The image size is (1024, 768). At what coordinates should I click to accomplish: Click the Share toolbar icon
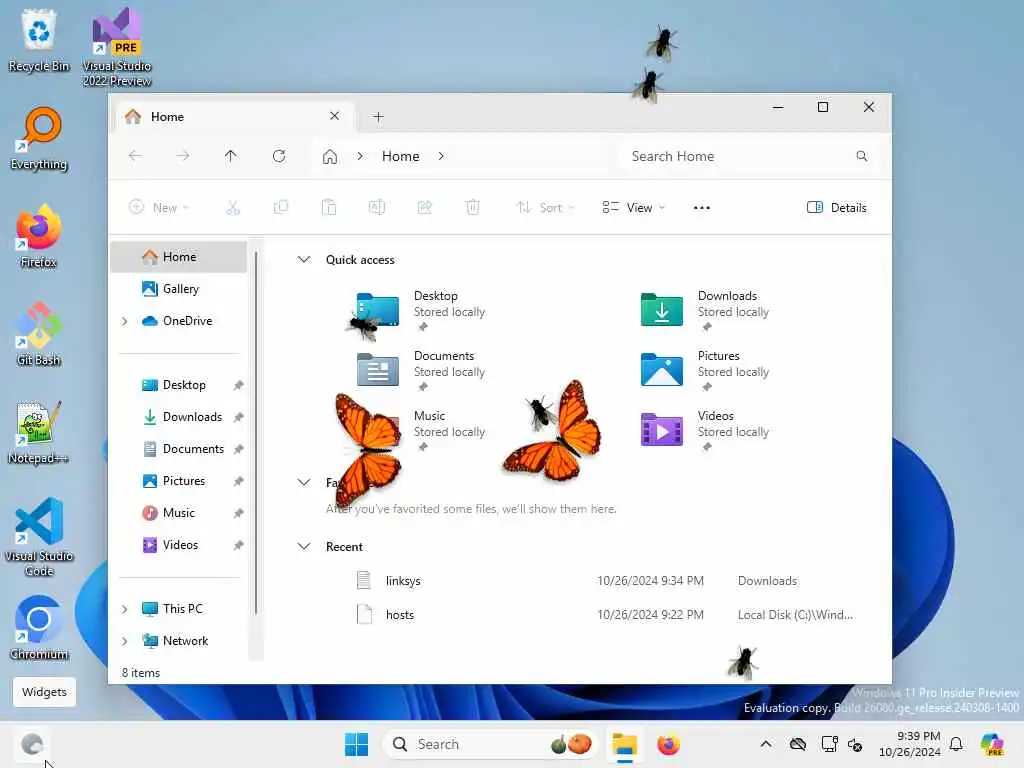point(424,208)
